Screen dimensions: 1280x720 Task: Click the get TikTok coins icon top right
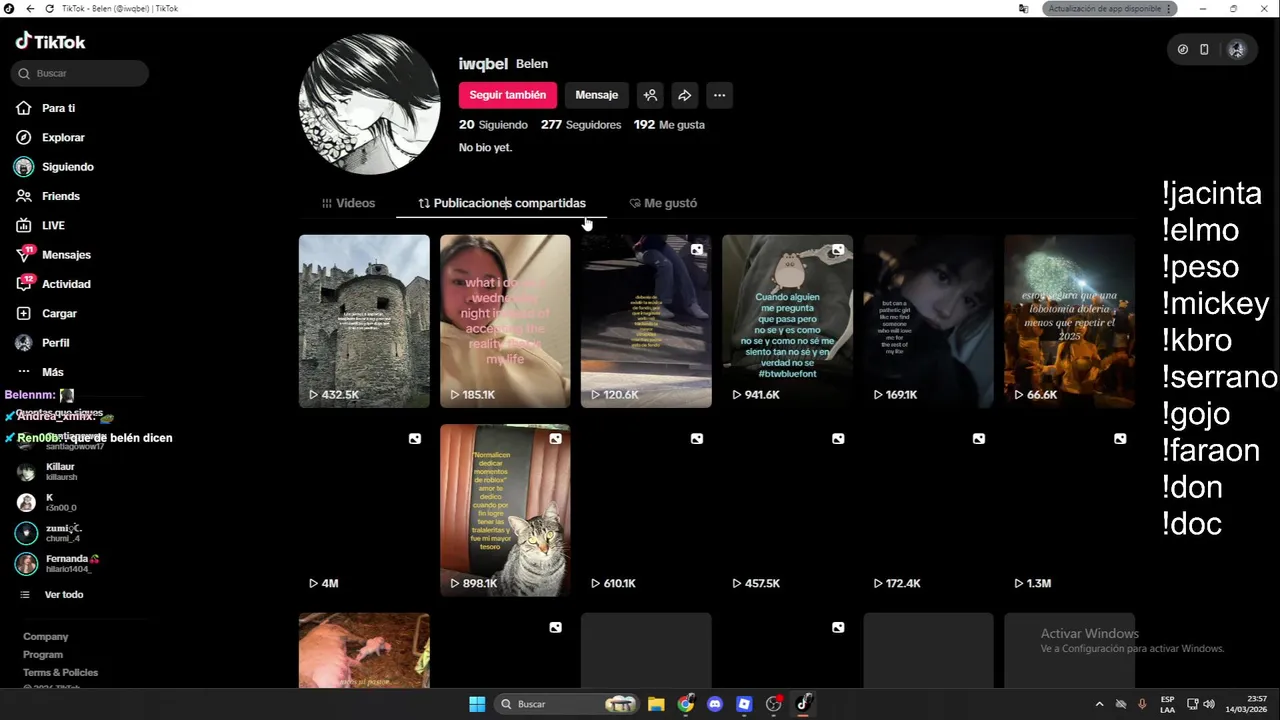(1183, 49)
